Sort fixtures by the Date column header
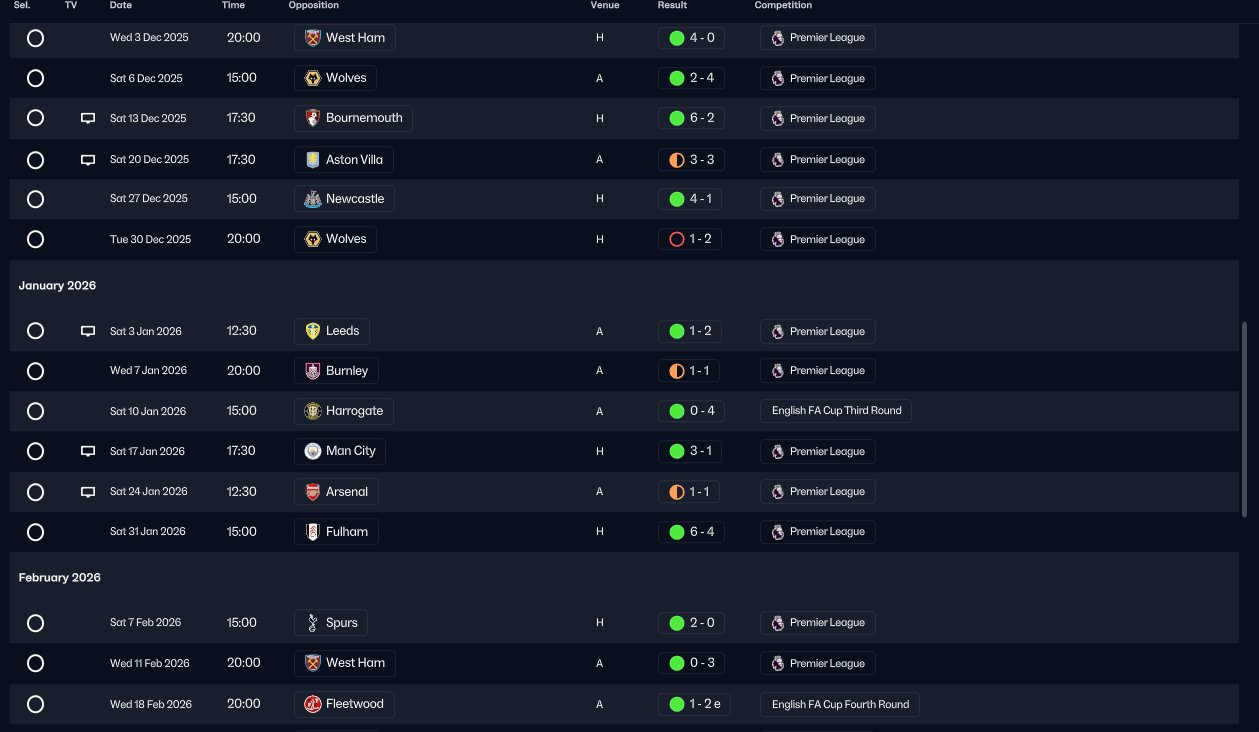Viewport: 1259px width, 732px height. pos(120,5)
